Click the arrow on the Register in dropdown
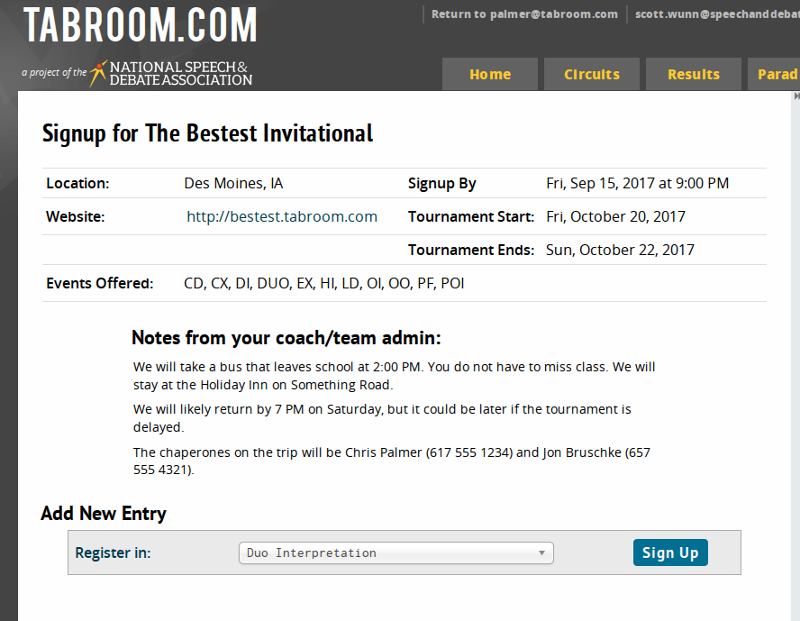800x621 pixels. click(541, 553)
